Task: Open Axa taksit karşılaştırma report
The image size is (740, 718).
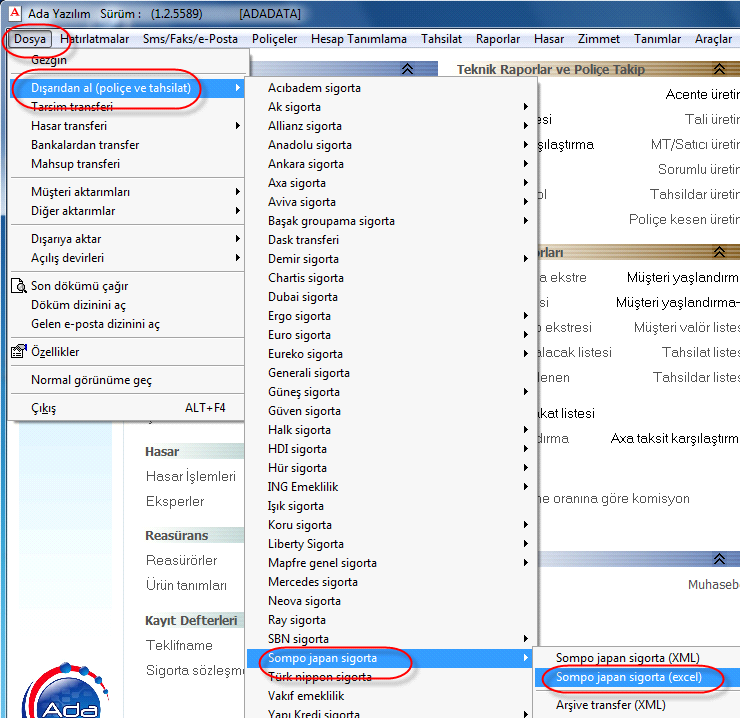Action: [674, 439]
